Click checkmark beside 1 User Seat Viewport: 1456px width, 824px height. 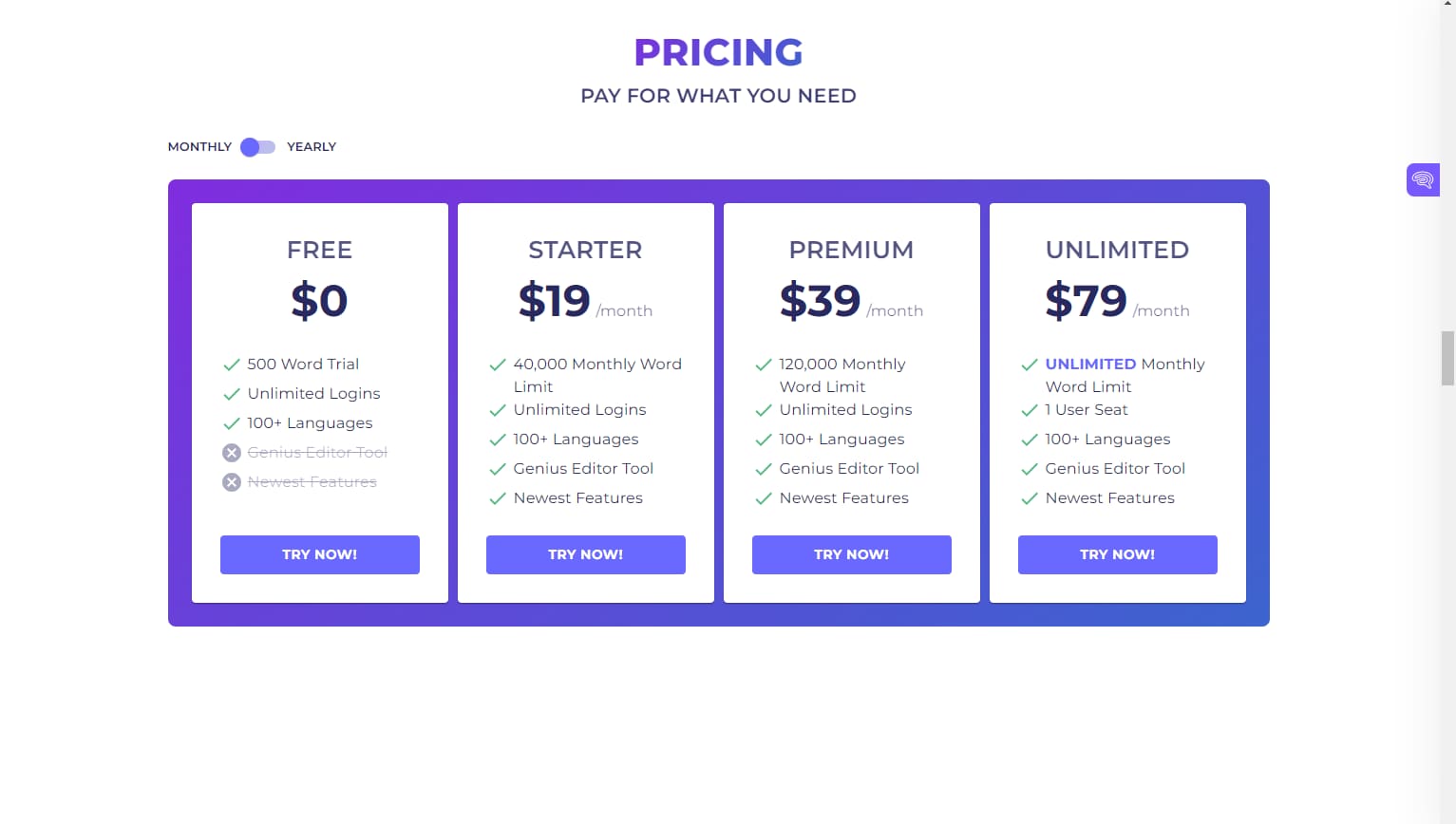pyautogui.click(x=1029, y=410)
